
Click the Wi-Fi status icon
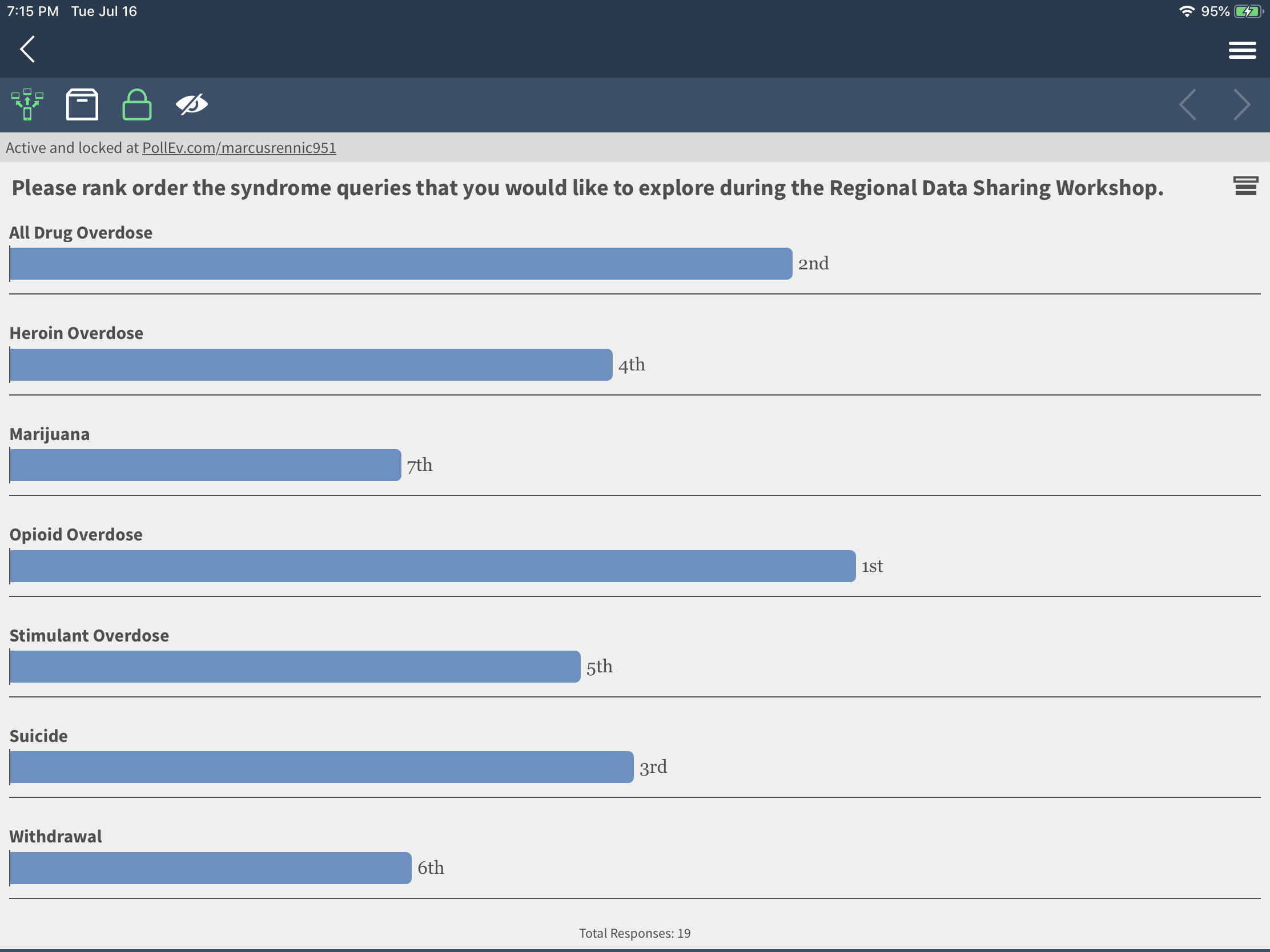coord(1187,11)
